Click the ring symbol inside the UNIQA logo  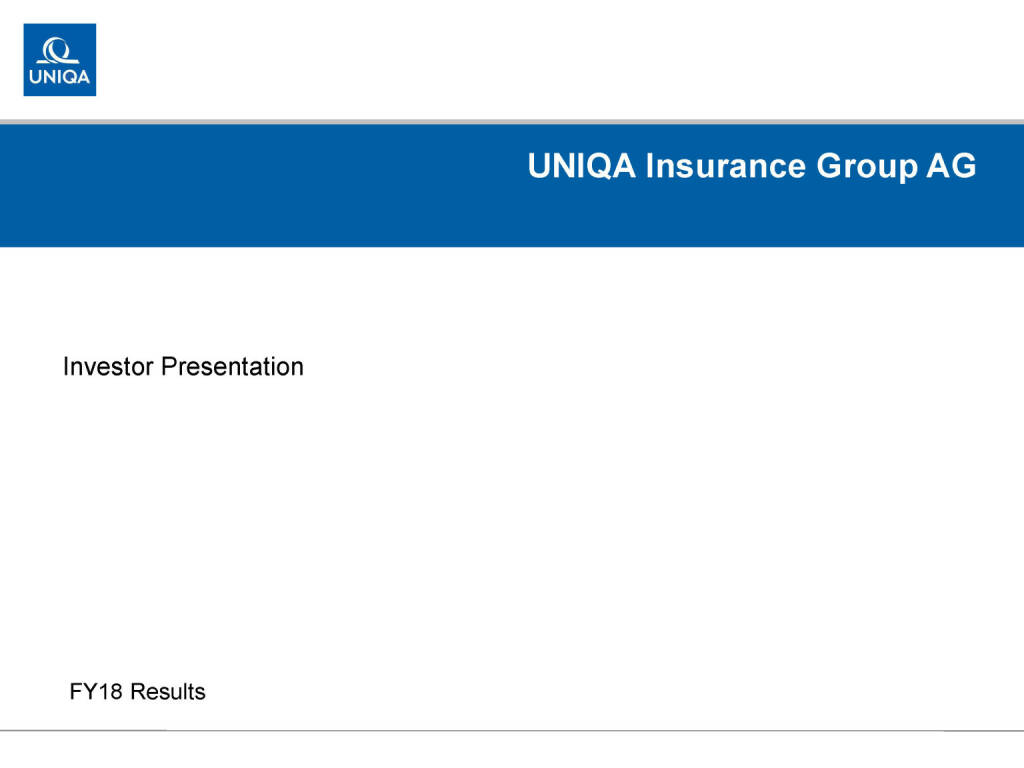pyautogui.click(x=59, y=49)
